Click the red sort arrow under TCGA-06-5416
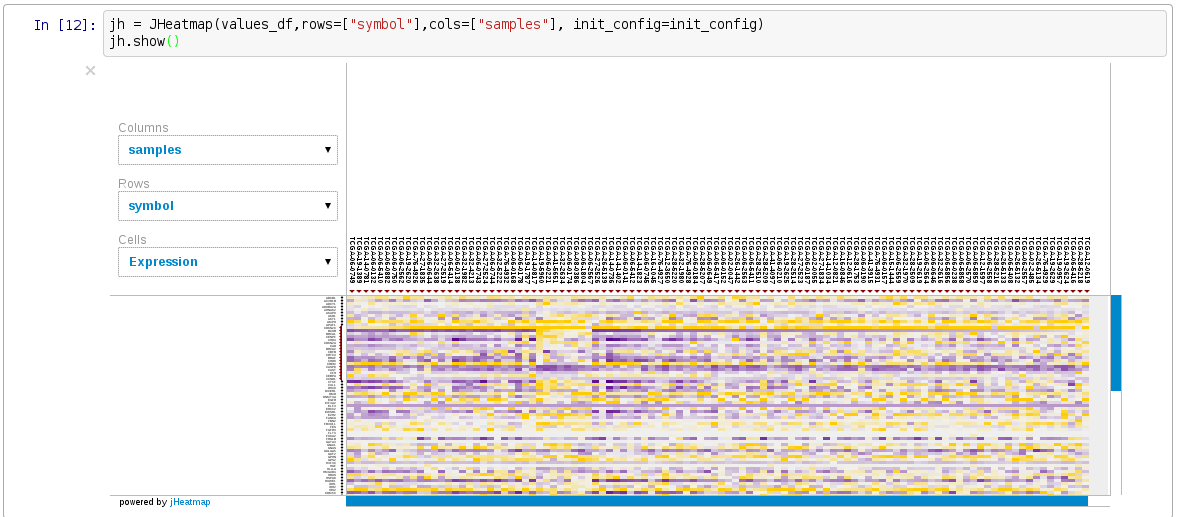This screenshot has height=517, width=1180. pos(1073,291)
